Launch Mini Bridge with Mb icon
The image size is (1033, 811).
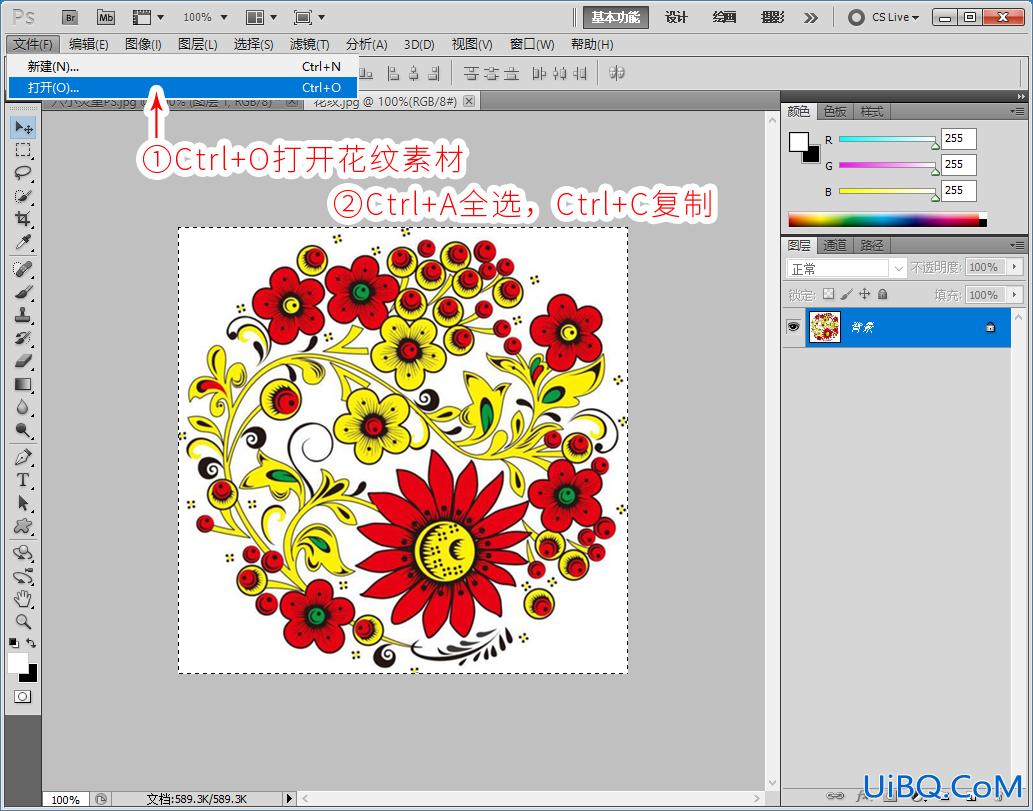click(x=105, y=17)
